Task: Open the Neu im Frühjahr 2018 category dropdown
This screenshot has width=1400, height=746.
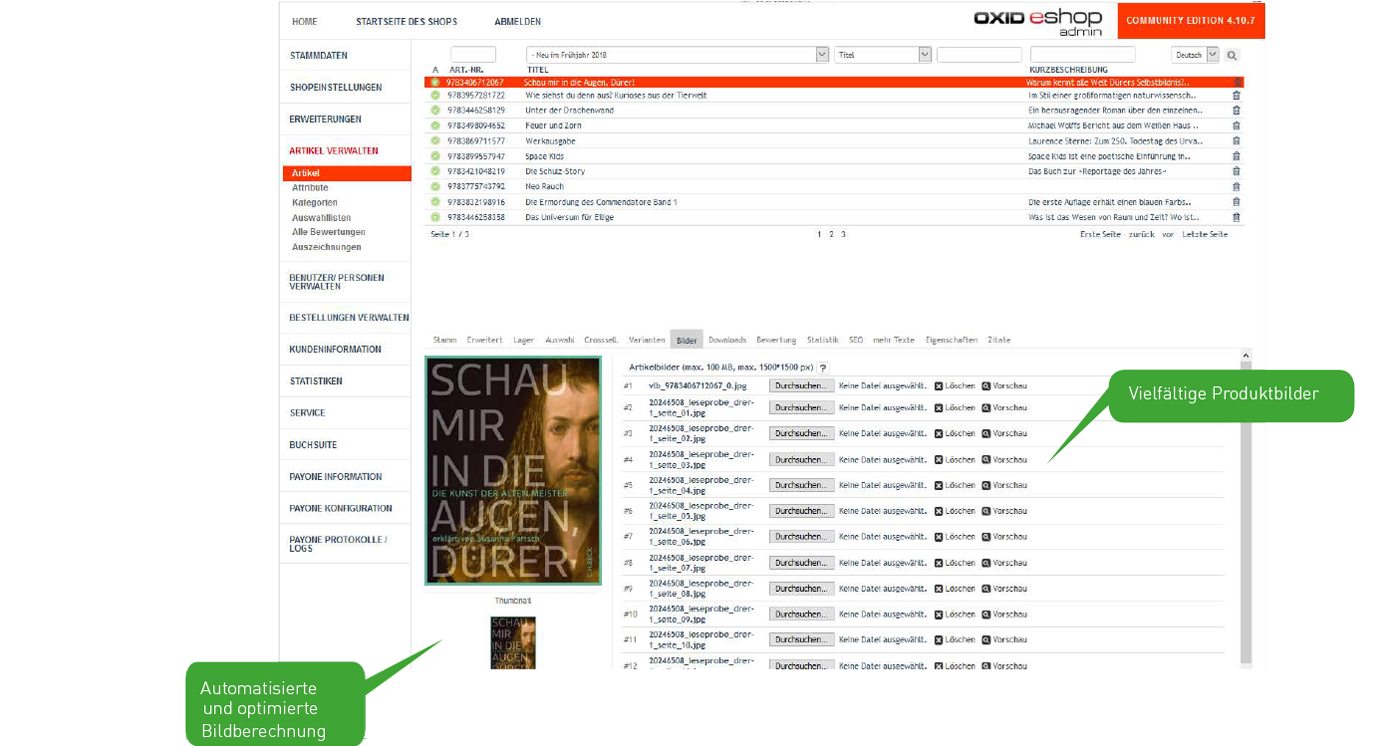Action: click(x=677, y=55)
